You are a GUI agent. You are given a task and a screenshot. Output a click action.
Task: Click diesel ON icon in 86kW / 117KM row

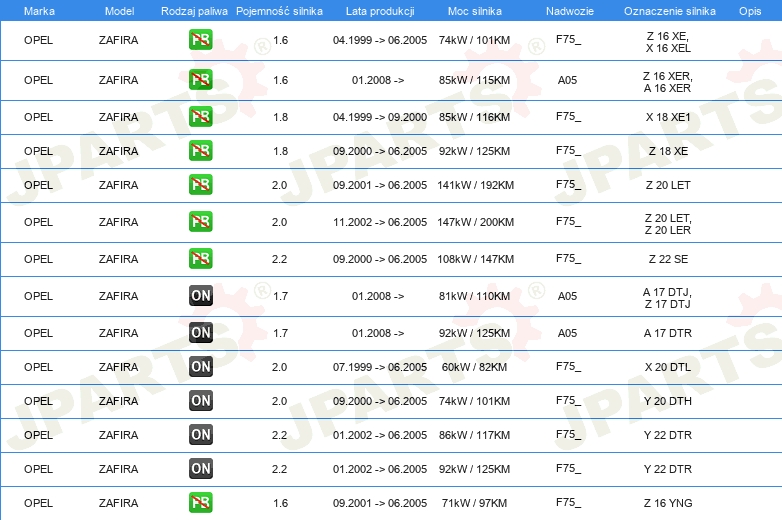(200, 434)
